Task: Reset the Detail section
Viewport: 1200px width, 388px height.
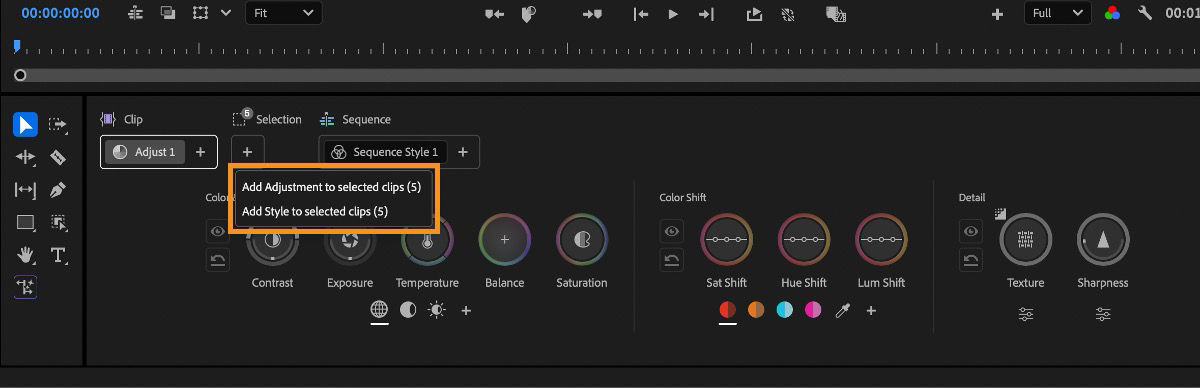Action: pos(970,261)
